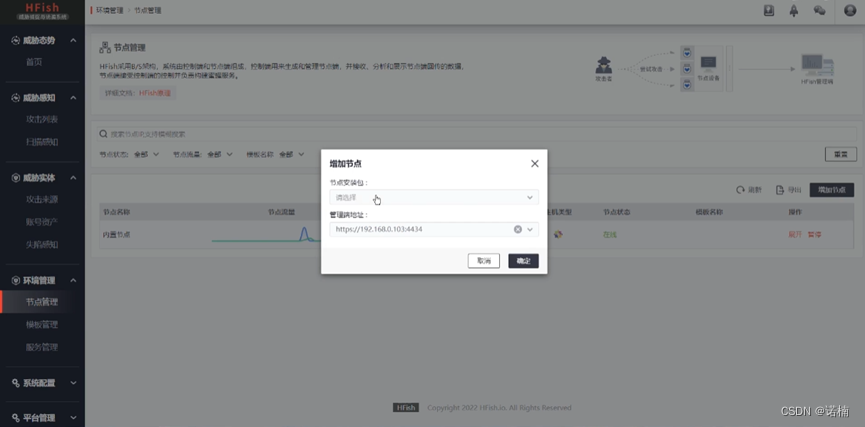Select 节点管理 in the sidebar
The height and width of the screenshot is (427, 865).
click(x=42, y=302)
